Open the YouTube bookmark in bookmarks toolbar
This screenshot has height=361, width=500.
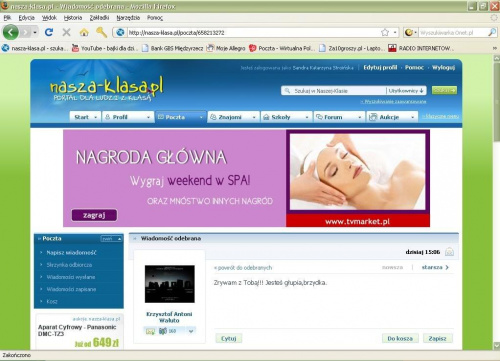tap(105, 48)
